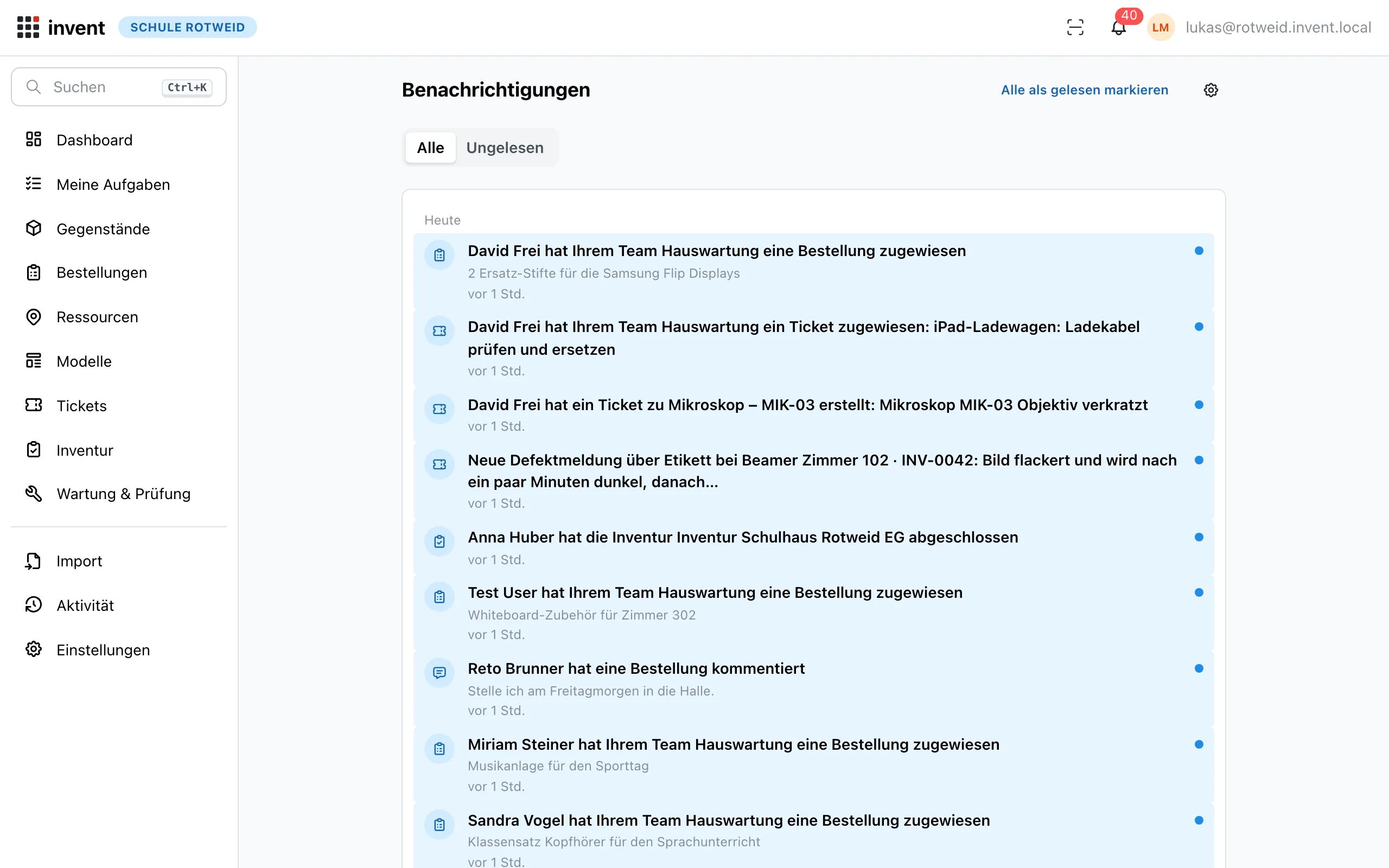1389x868 pixels.
Task: Click unread dot on iPad-Ladewagen notification
Action: coord(1199,327)
